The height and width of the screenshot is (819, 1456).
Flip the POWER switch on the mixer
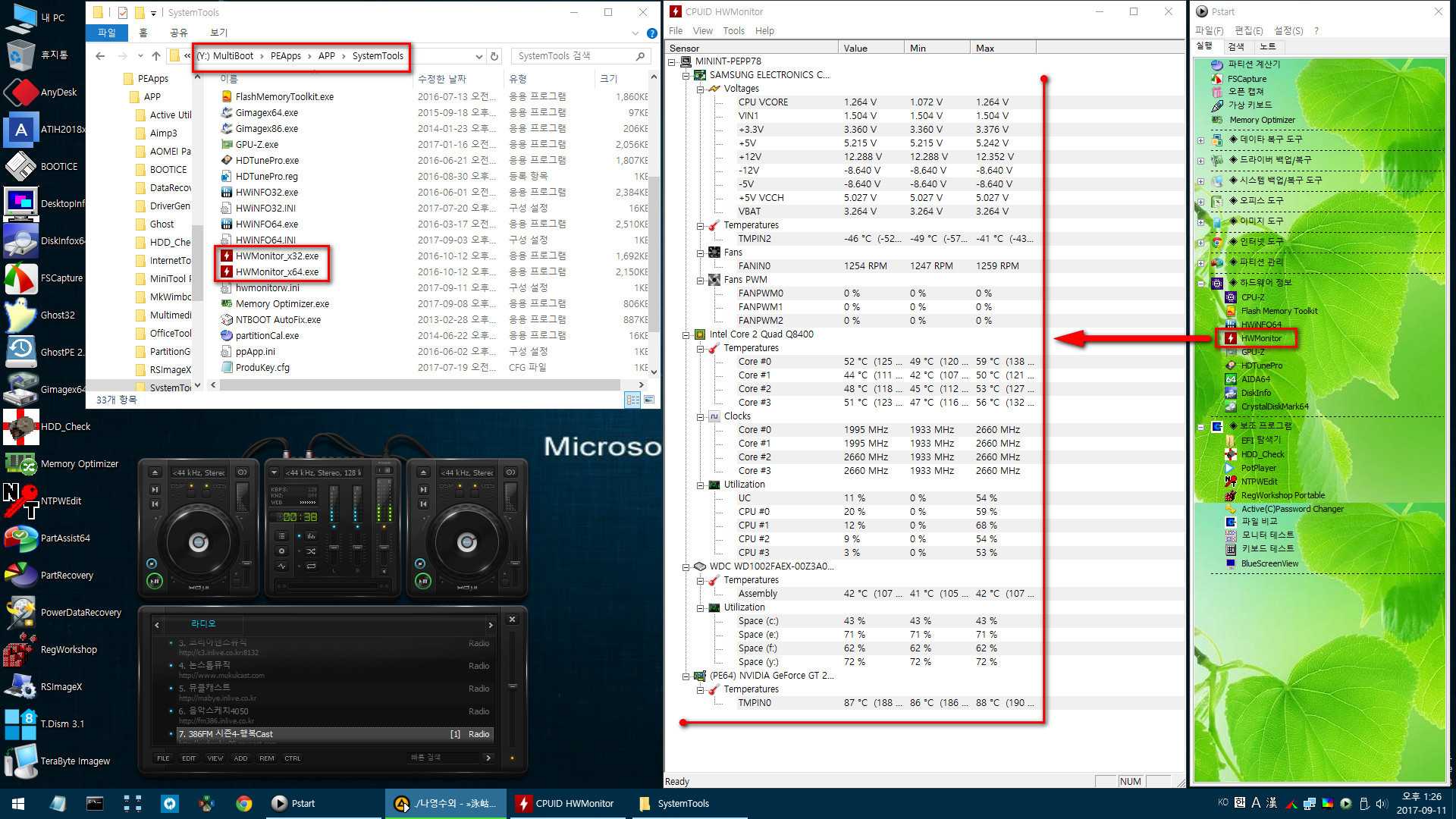click(384, 470)
